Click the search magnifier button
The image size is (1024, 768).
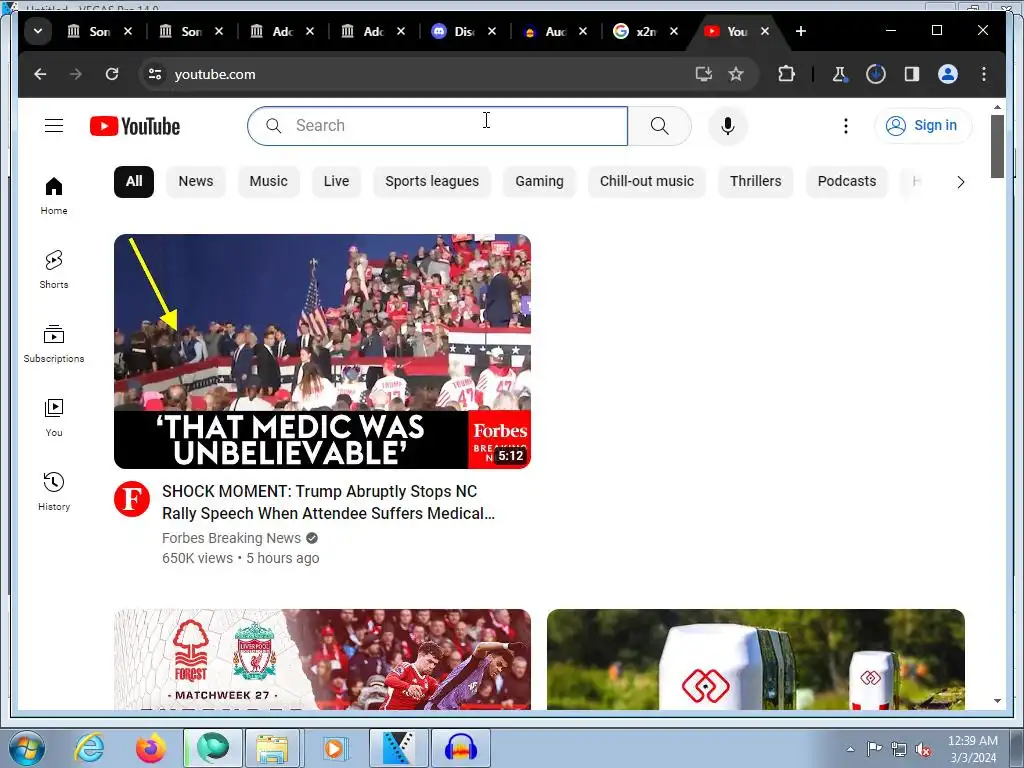660,126
